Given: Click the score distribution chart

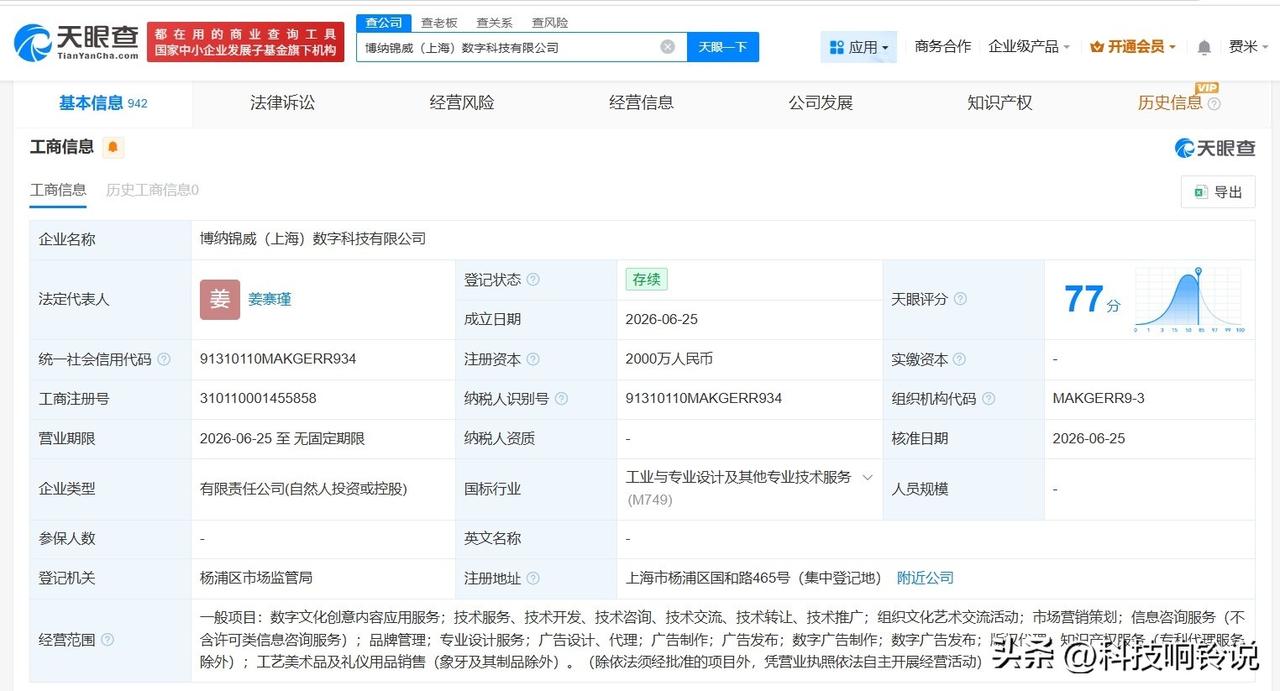Looking at the screenshot, I should [x=1189, y=300].
